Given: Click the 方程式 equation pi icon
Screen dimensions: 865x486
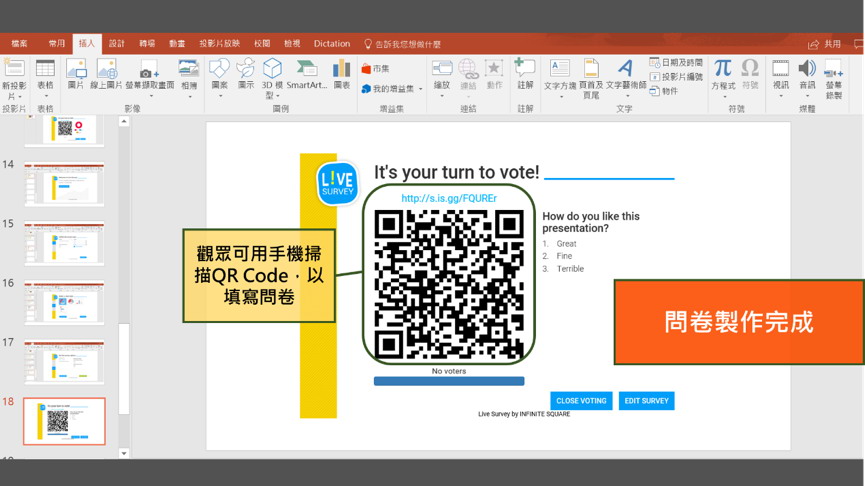Looking at the screenshot, I should click(x=723, y=68).
